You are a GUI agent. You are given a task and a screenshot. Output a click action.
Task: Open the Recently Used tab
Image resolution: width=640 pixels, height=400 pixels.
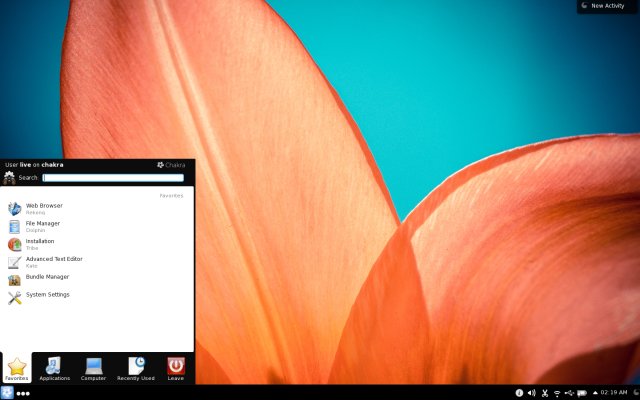135,368
